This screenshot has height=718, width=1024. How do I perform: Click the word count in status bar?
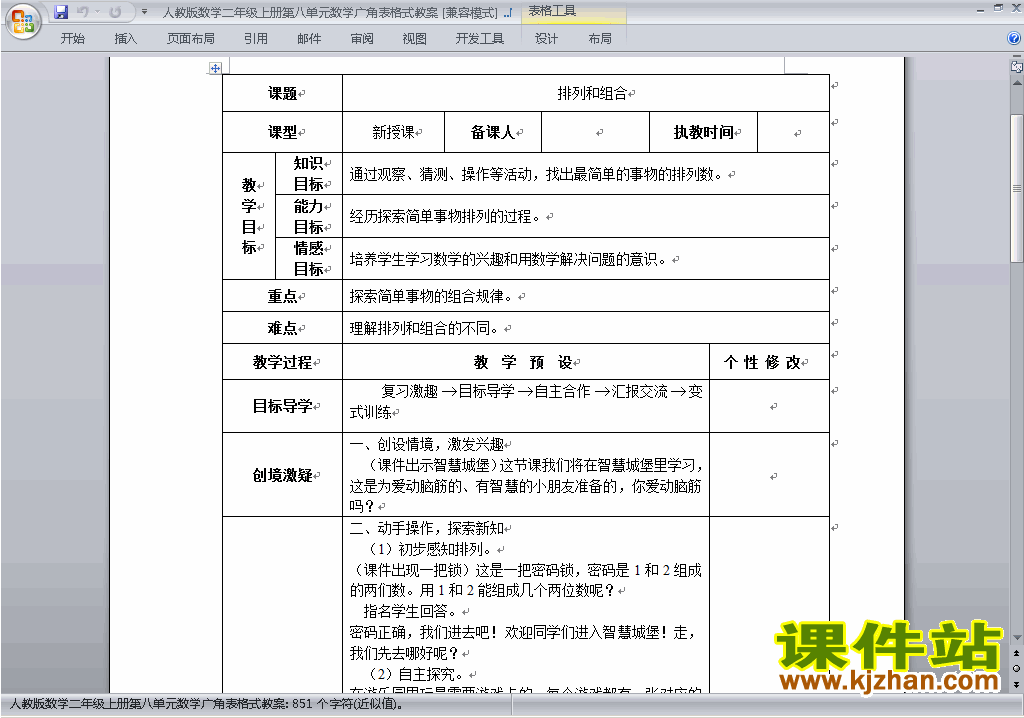(x=206, y=704)
